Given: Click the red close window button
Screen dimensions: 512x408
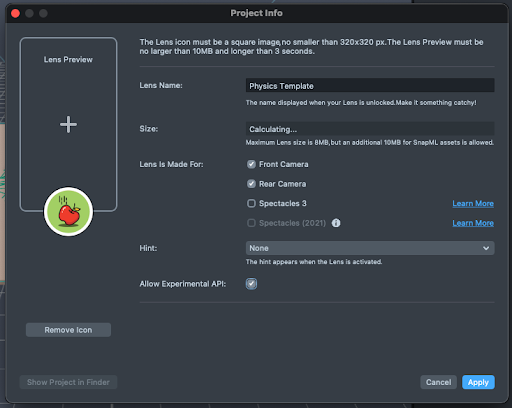Looking at the screenshot, I should pos(15,13).
